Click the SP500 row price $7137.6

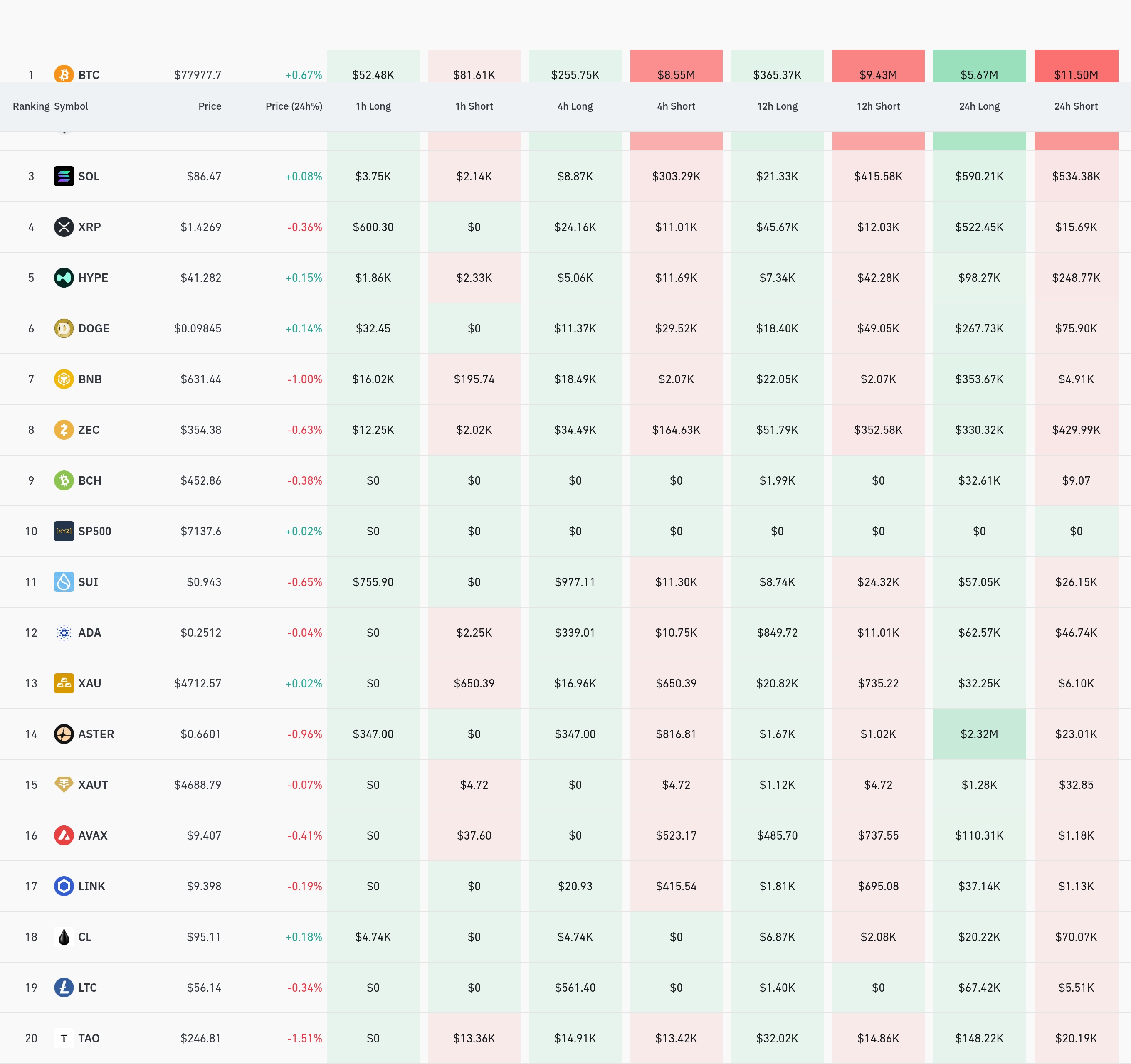(x=200, y=531)
